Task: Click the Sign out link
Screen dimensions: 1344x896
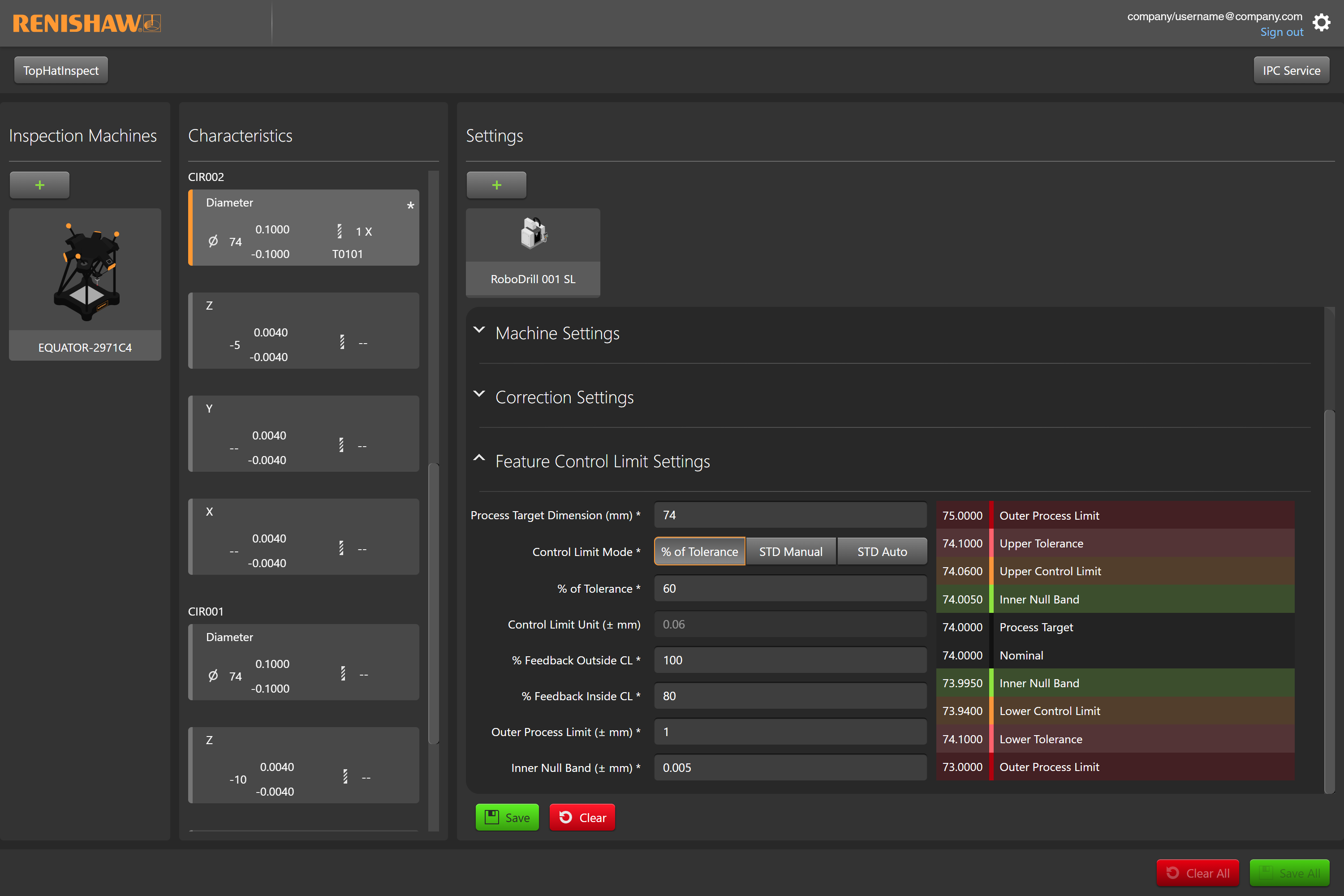Action: (x=1281, y=33)
